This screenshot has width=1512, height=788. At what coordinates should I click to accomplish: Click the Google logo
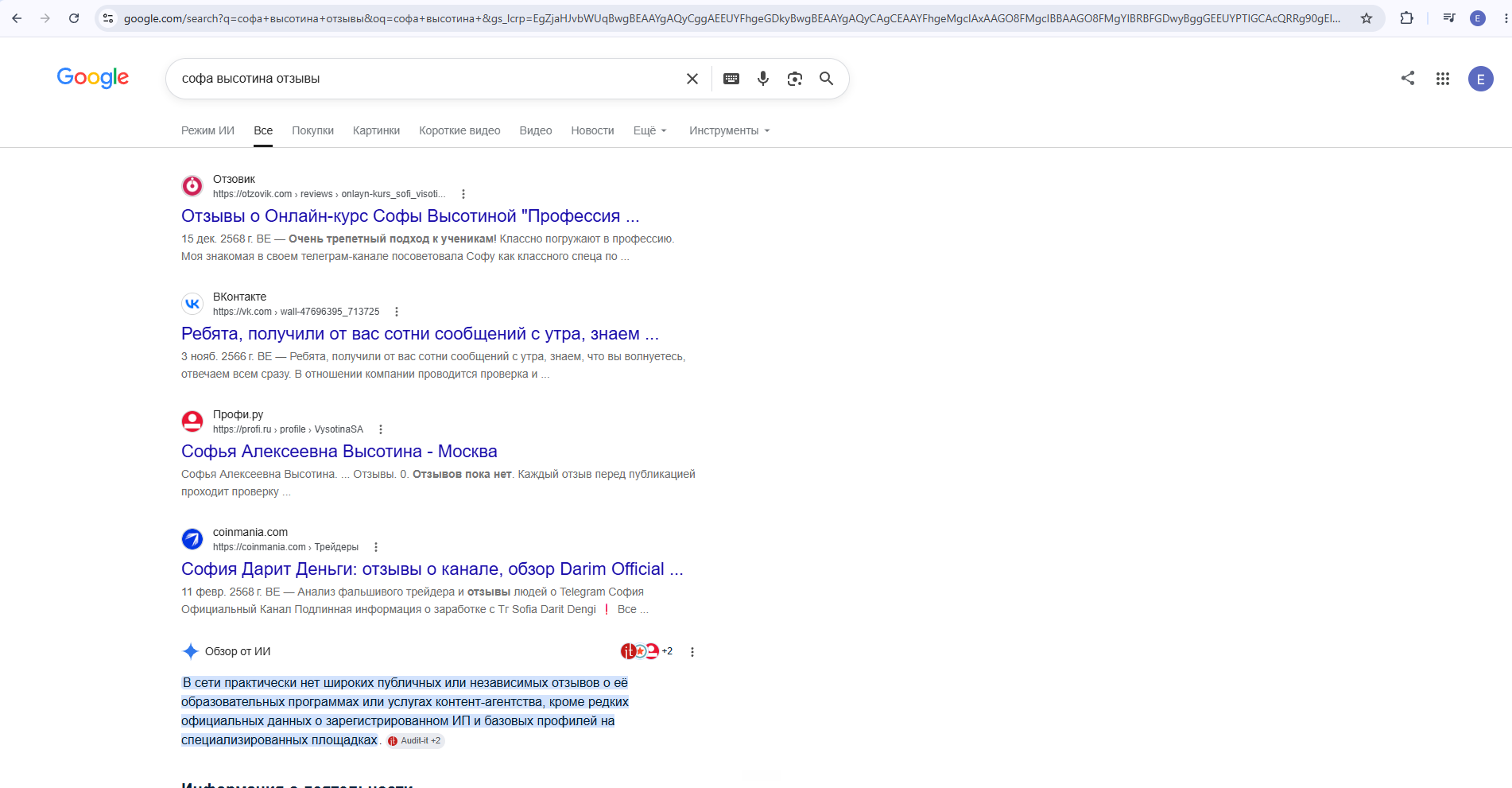pyautogui.click(x=93, y=77)
